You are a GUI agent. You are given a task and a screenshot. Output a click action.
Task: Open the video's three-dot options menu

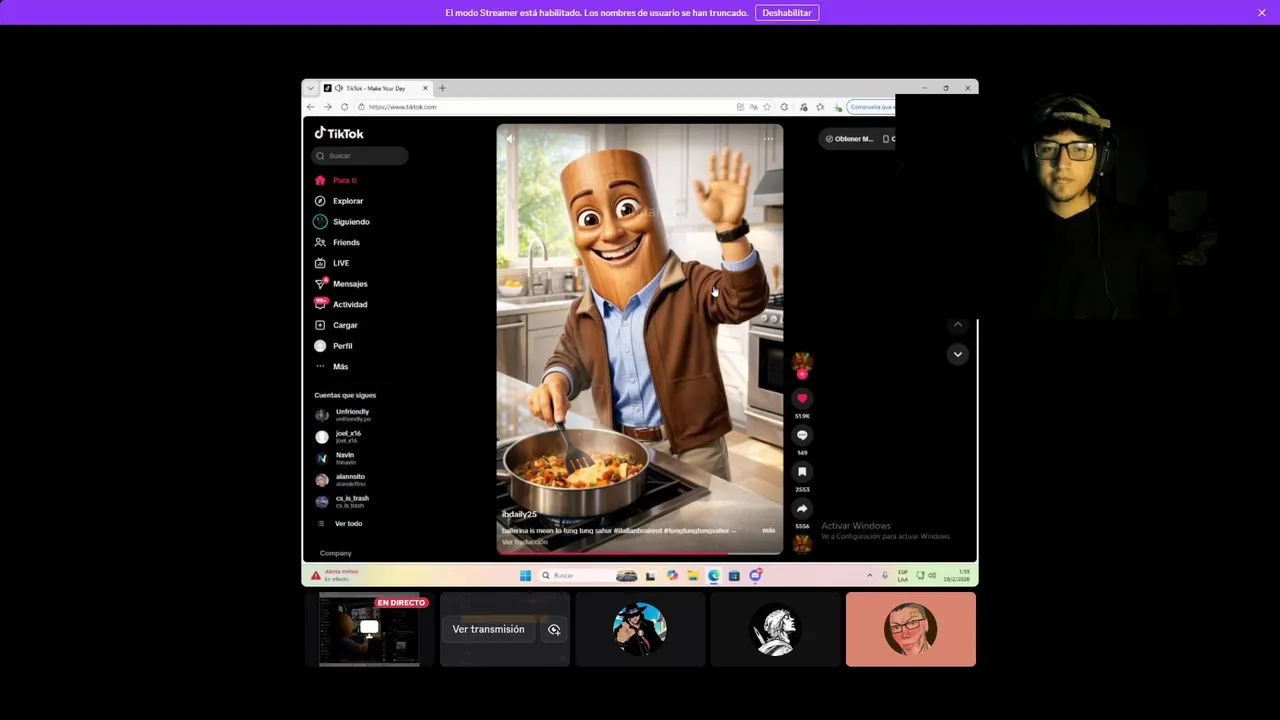coord(768,139)
